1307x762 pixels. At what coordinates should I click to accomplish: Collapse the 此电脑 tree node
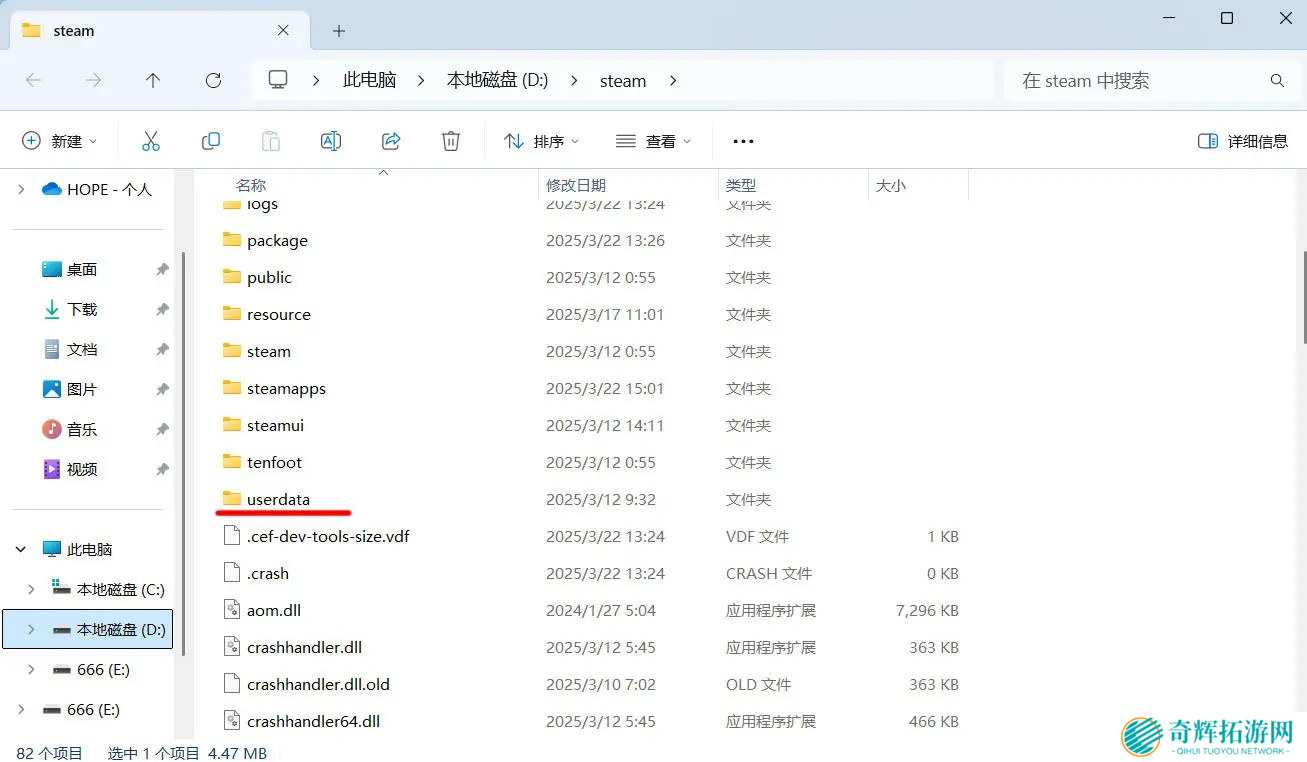tap(21, 549)
